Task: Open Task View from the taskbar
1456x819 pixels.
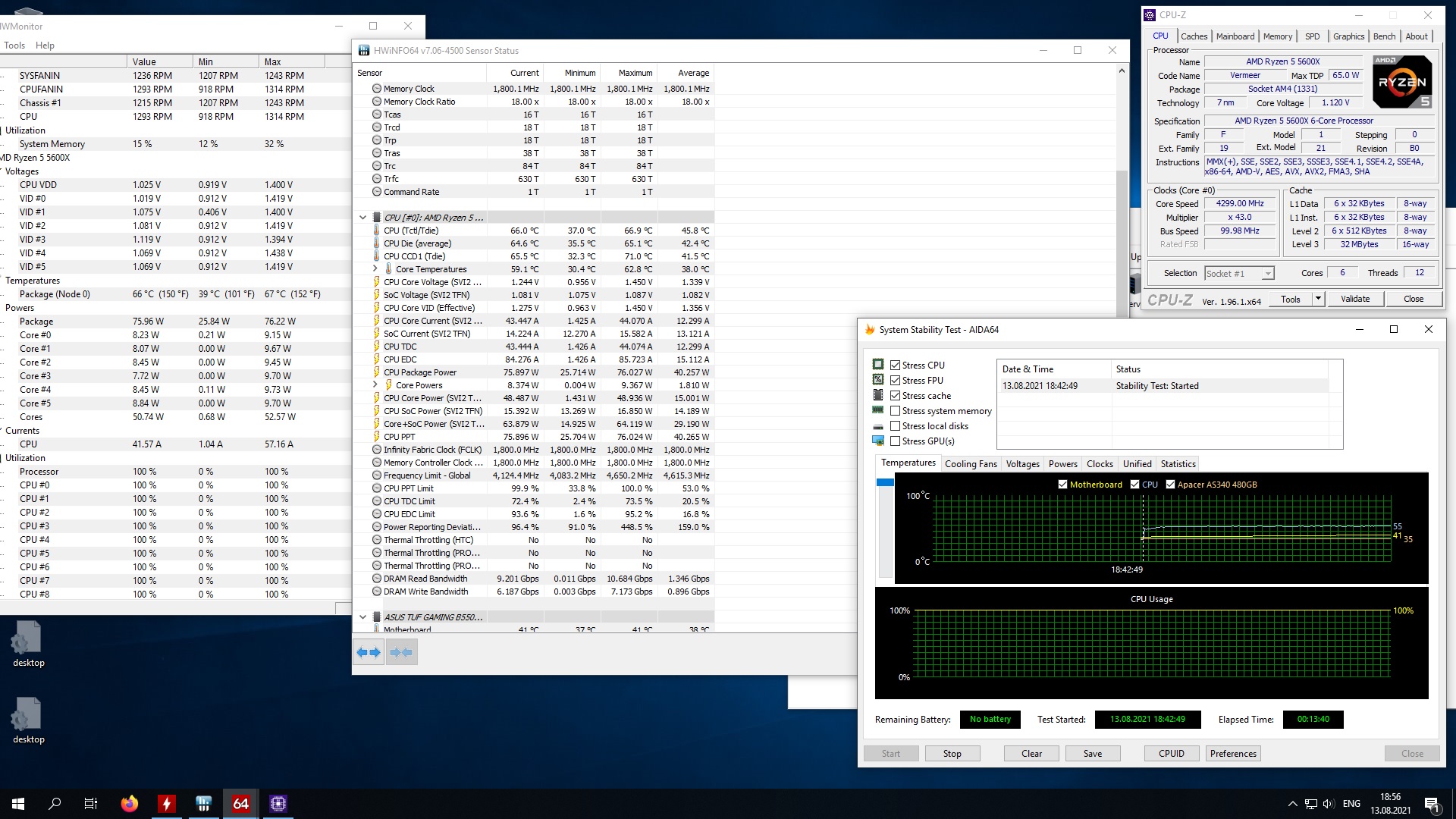Action: [x=91, y=804]
